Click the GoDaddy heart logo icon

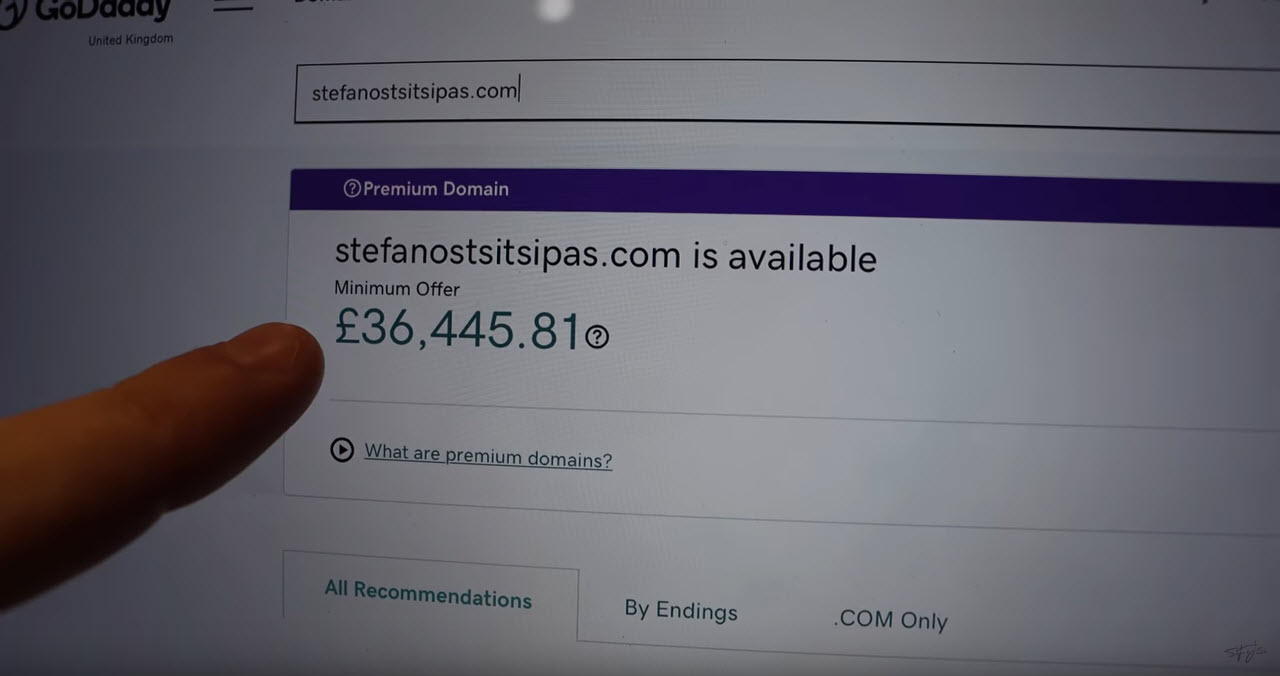(10, 12)
